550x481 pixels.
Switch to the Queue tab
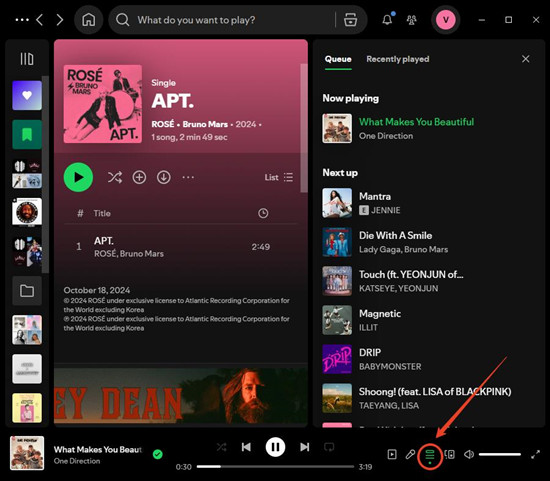pos(338,59)
